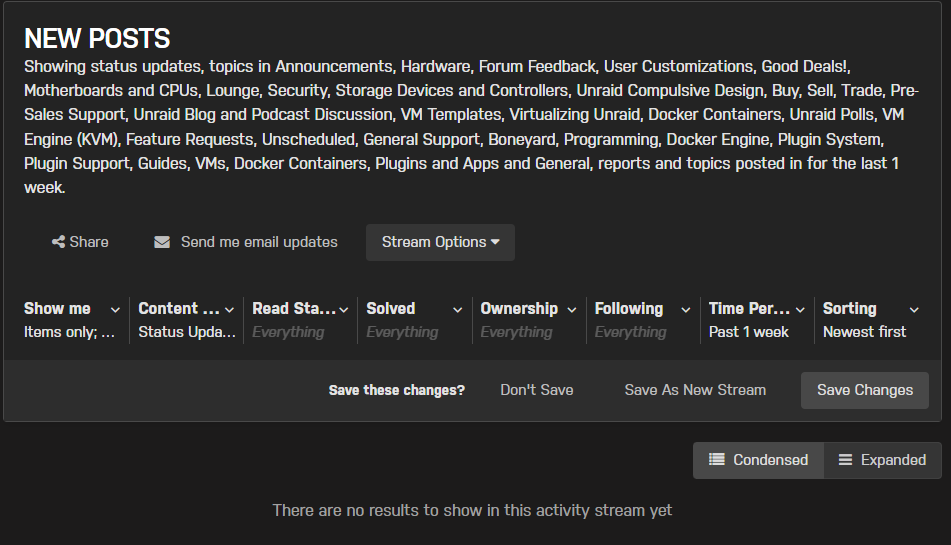Expand the Ownership filter

tap(528, 319)
